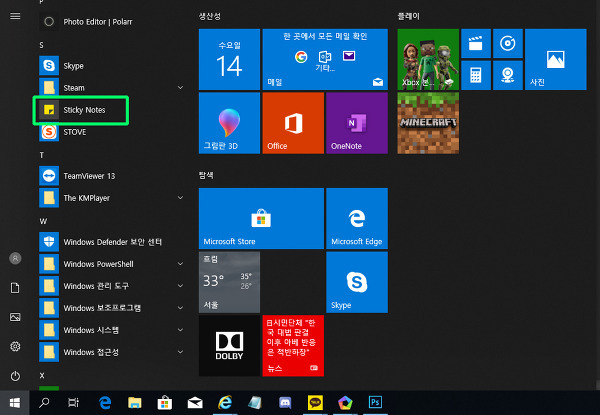Expand the Windows 관리 도구 folder
Viewport: 600px width, 415px height.
pos(180,286)
